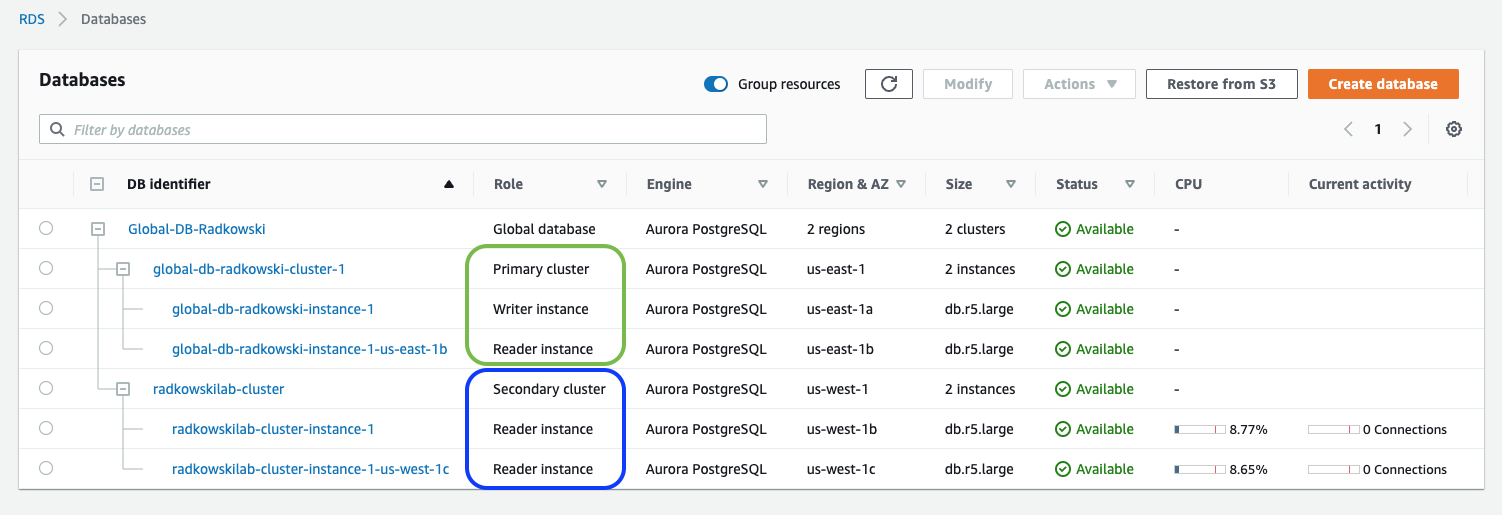The image size is (1502, 515).
Task: Click the Modify button
Action: pyautogui.click(x=968, y=84)
